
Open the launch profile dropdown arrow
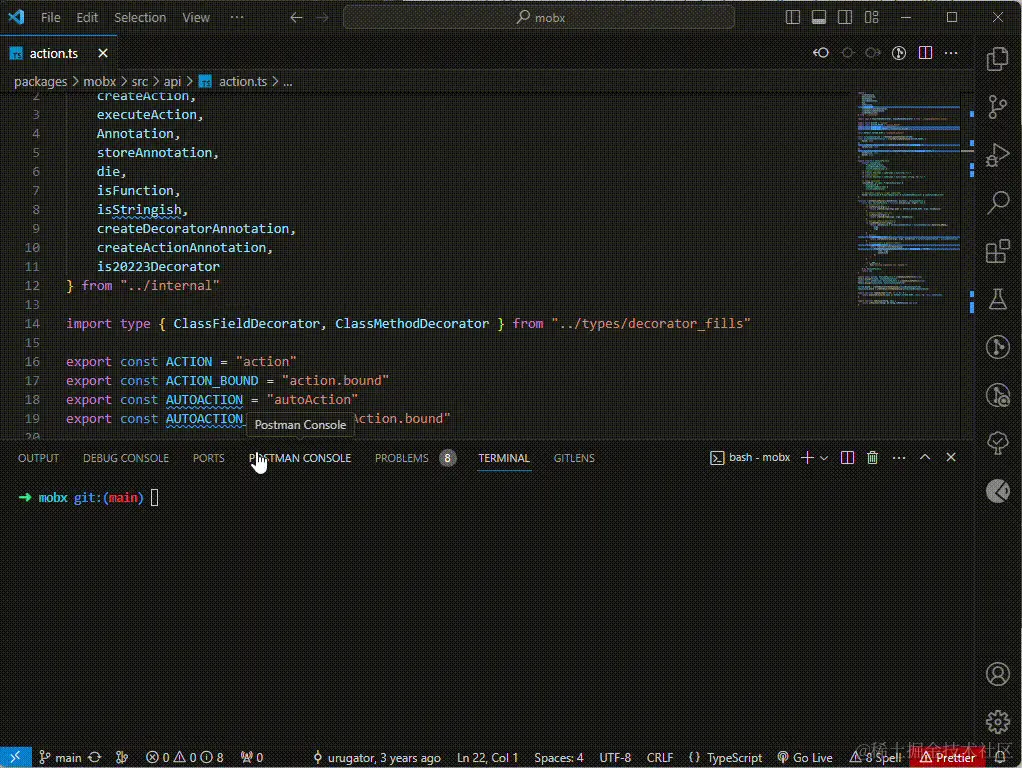coord(824,458)
